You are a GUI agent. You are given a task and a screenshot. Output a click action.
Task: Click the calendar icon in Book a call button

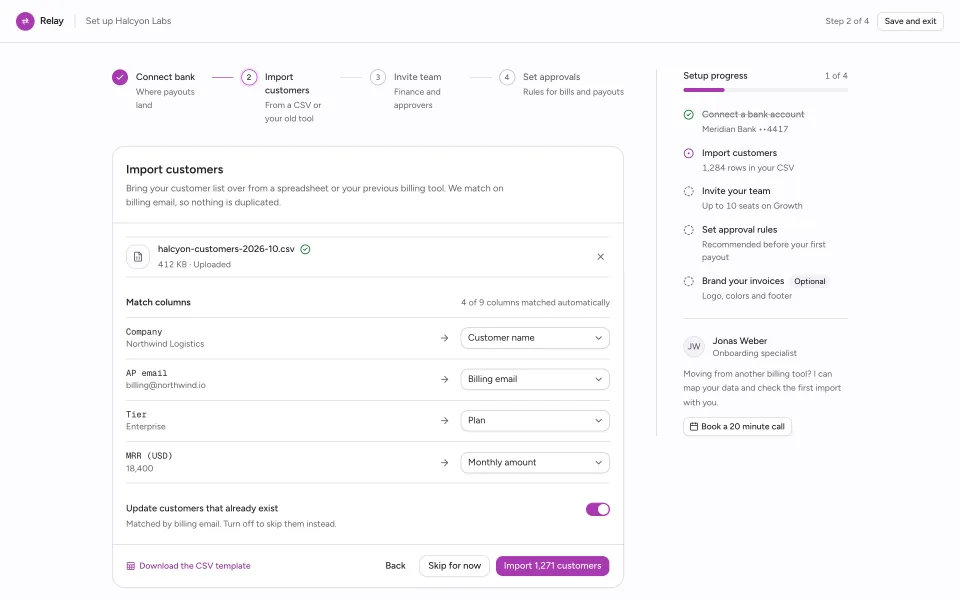coord(694,427)
